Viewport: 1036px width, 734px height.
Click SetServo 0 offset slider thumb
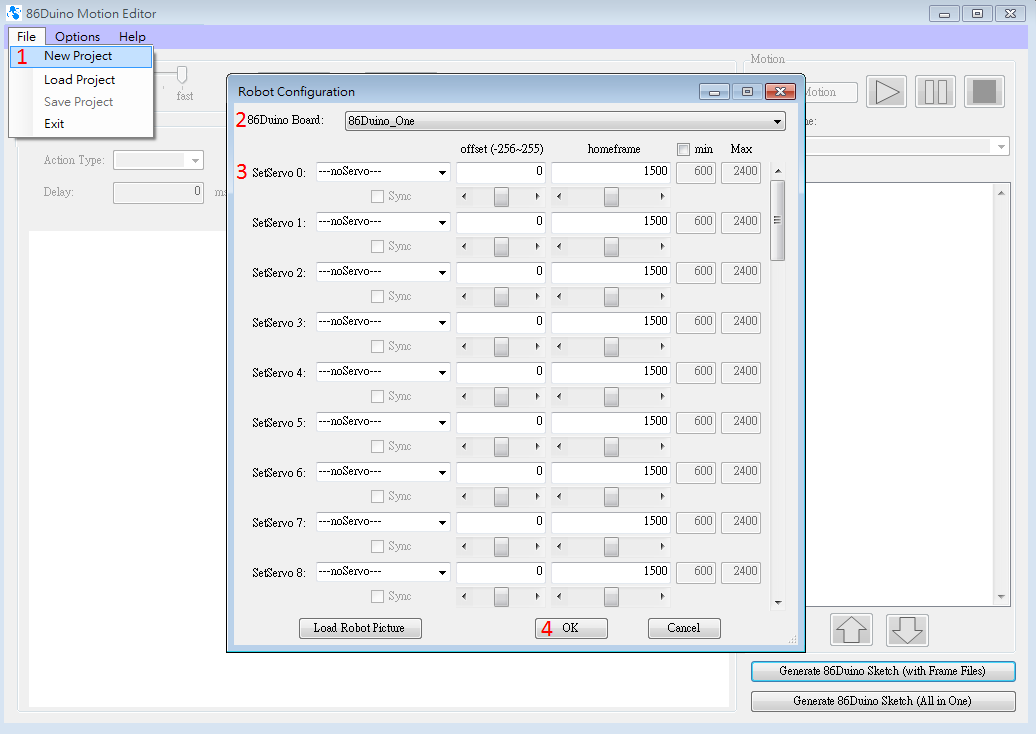click(x=501, y=196)
